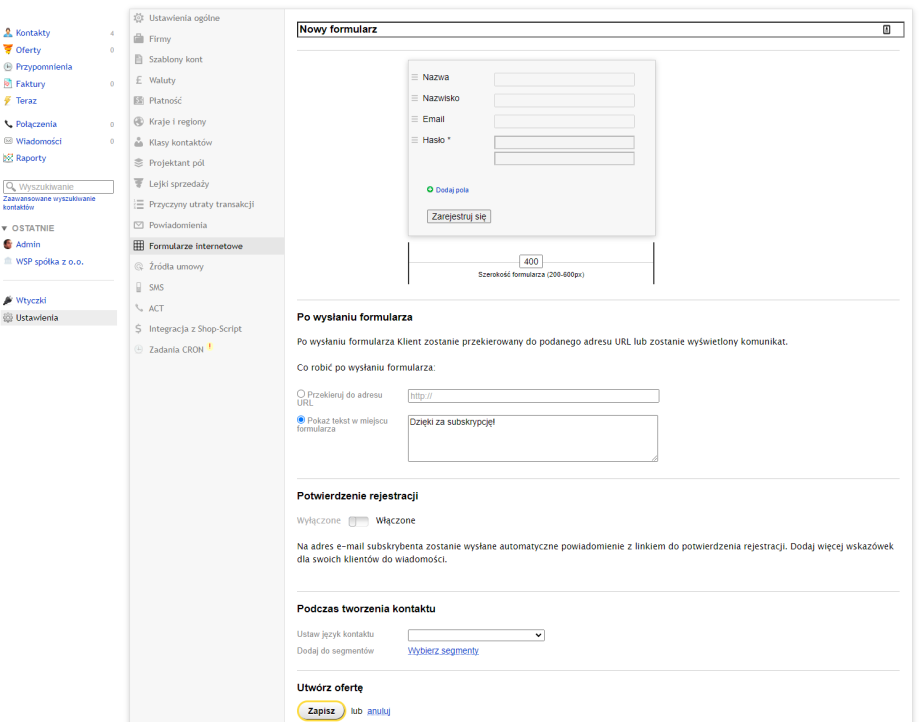
Task: Open Faktury via its invoice icon
Action: click(8, 84)
